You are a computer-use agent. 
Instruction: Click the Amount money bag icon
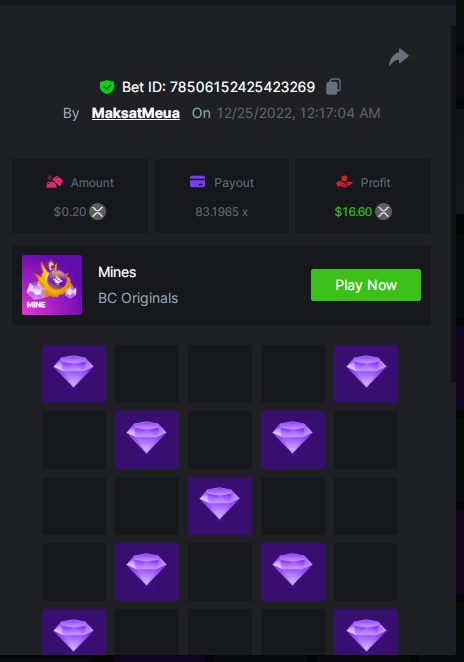[x=54, y=182]
